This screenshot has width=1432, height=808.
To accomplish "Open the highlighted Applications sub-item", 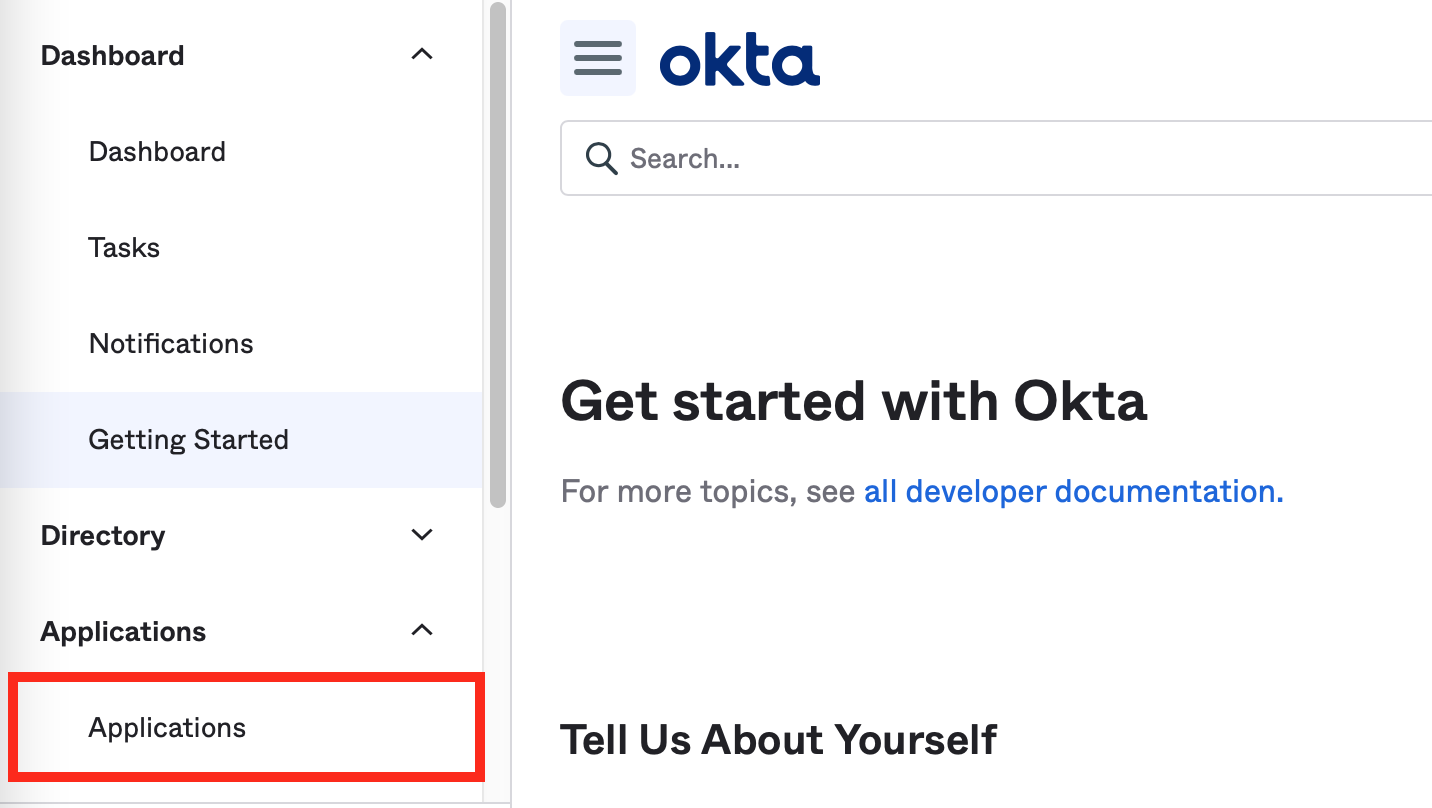I will coord(166,727).
